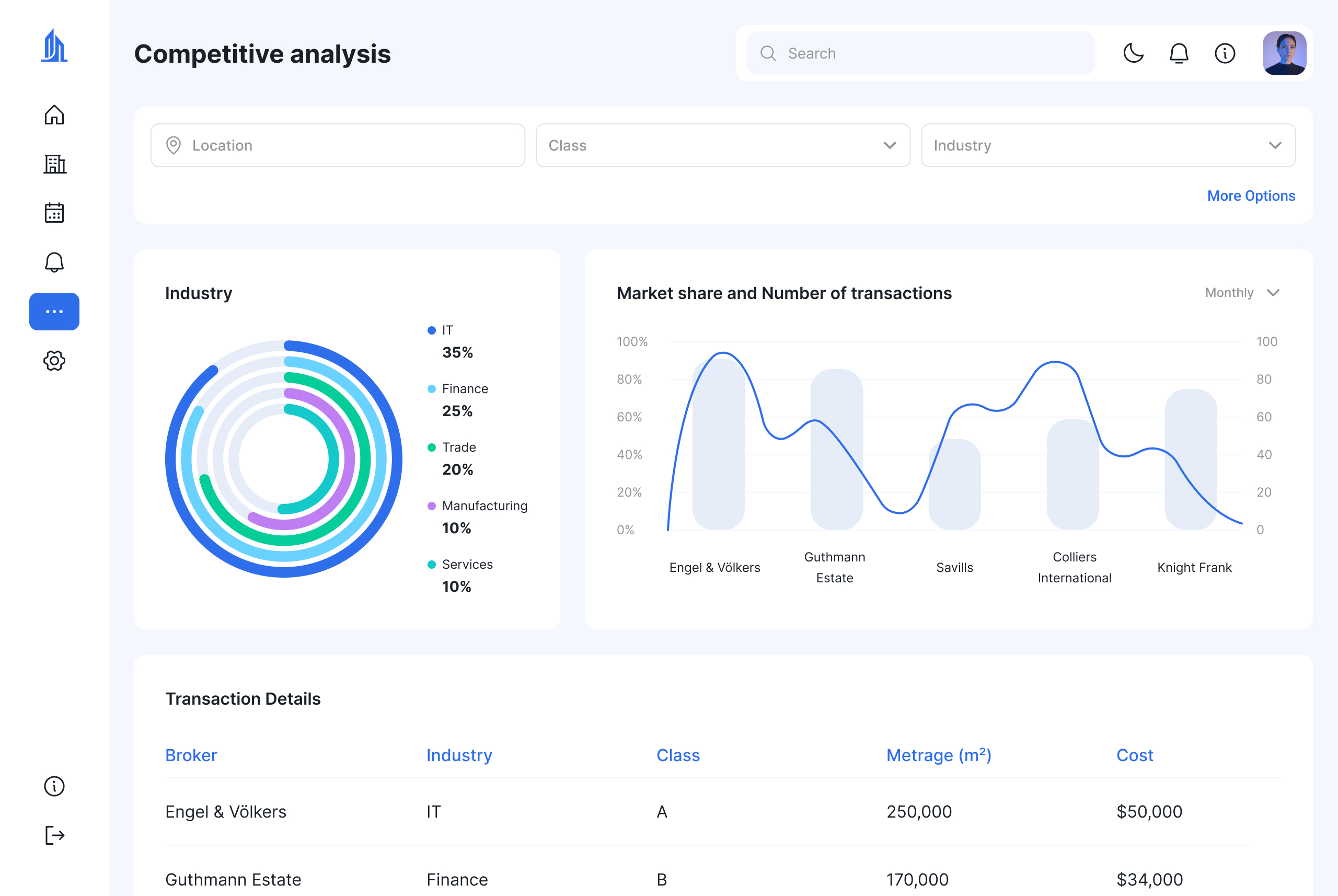Click the 170,000 metrage cell
Viewport: 1338px width, 896px height.
tap(917, 879)
